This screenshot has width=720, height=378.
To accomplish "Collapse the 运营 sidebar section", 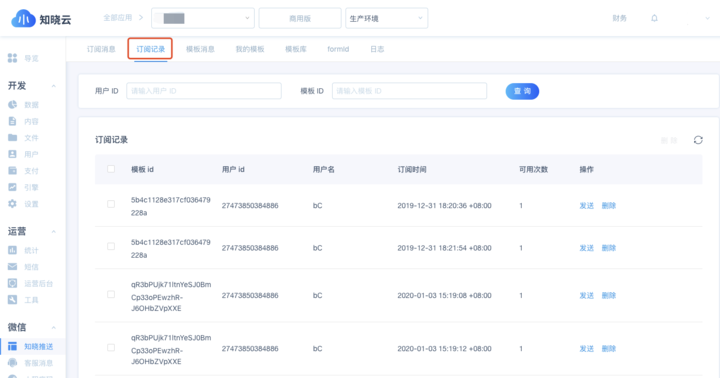I will coord(54,231).
